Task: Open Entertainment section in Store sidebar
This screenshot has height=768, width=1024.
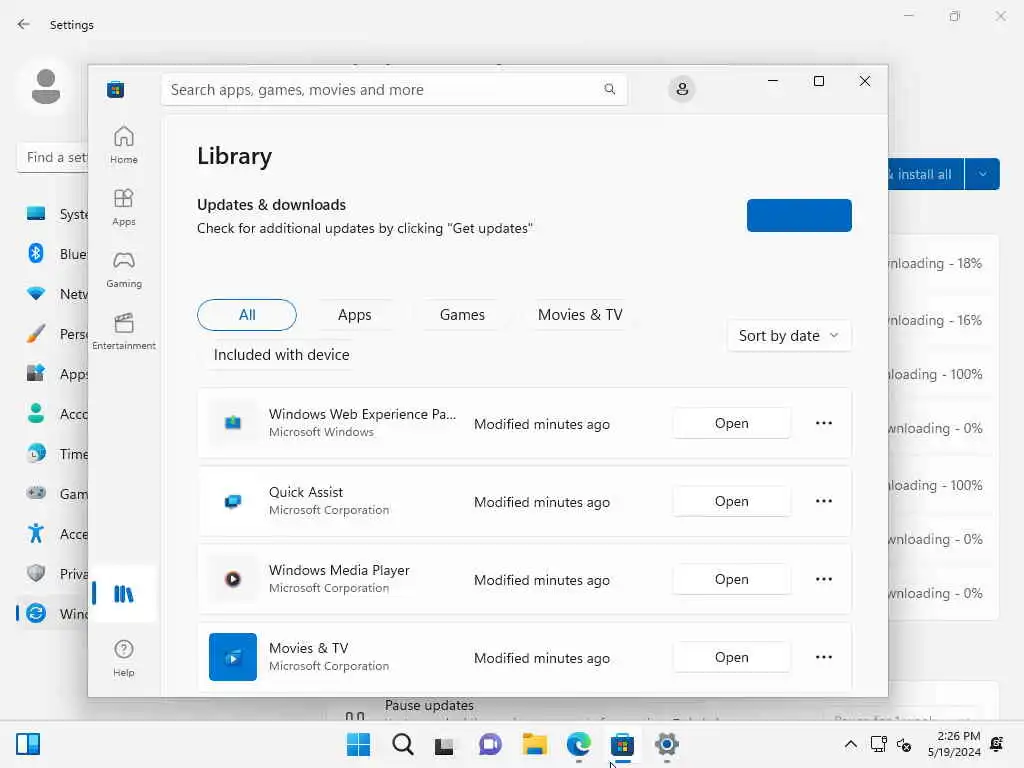Action: click(x=123, y=331)
